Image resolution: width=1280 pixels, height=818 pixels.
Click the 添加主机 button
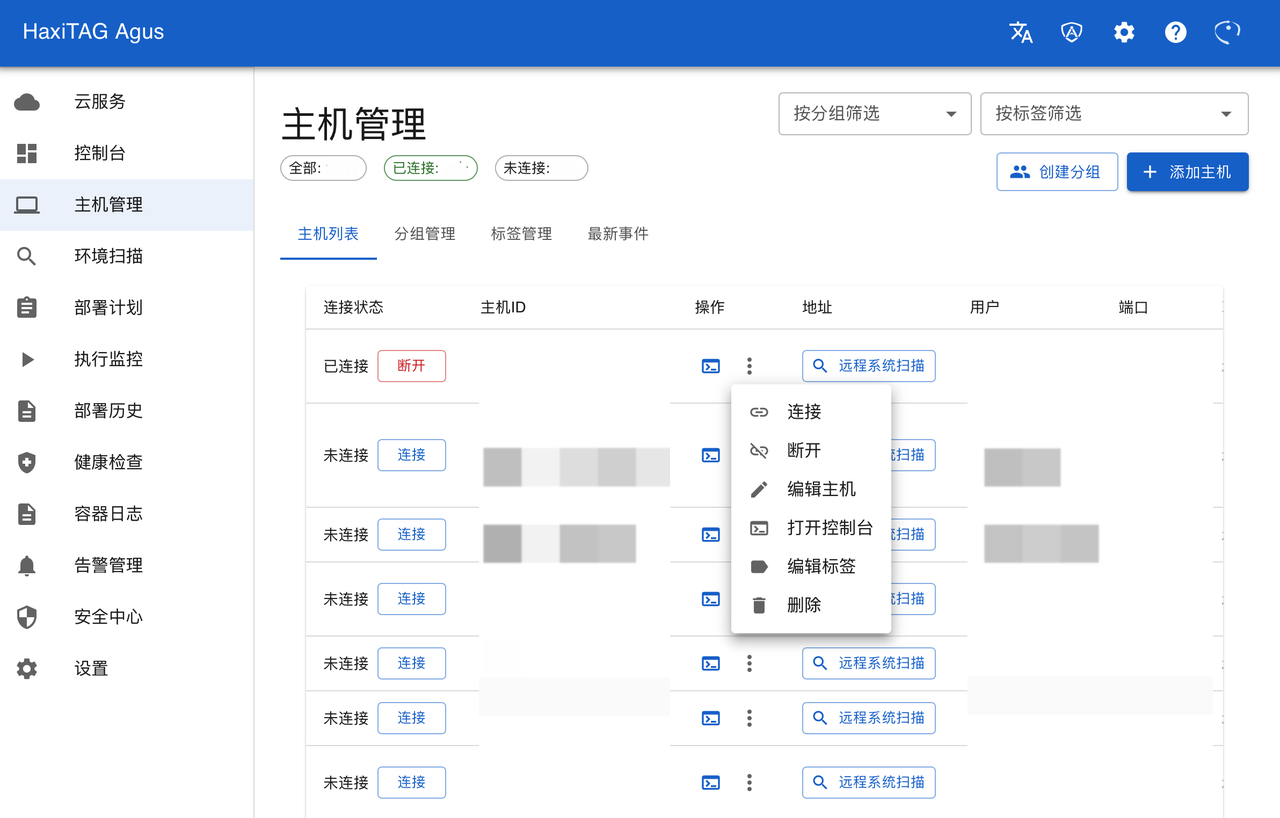coord(1187,171)
